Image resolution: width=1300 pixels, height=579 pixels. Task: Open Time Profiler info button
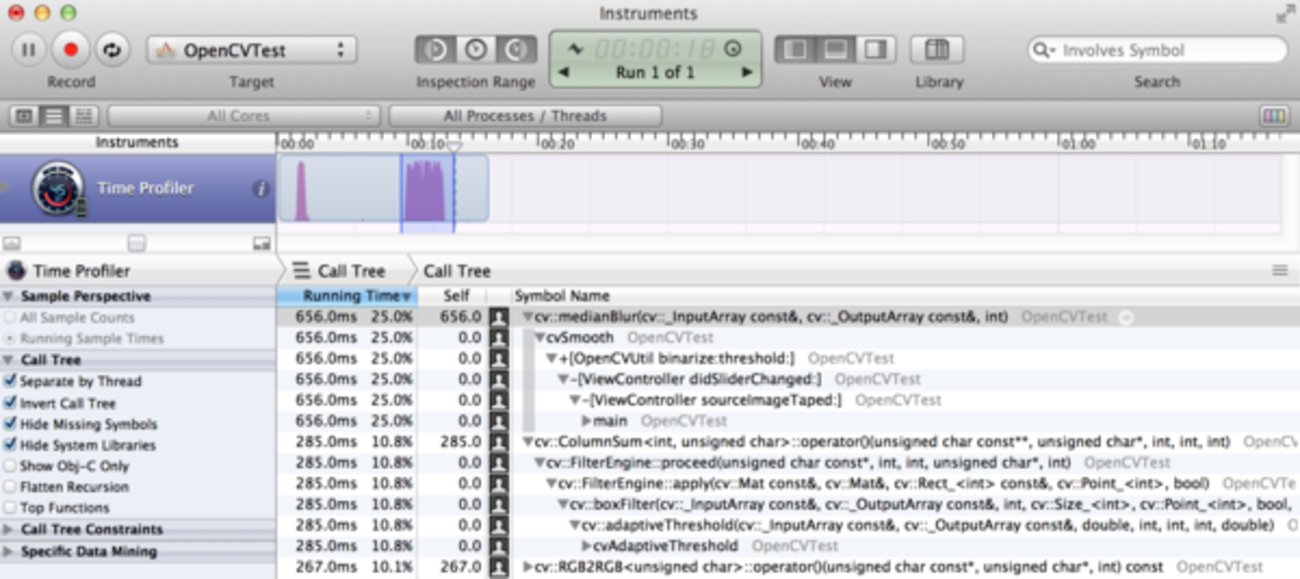tap(260, 188)
